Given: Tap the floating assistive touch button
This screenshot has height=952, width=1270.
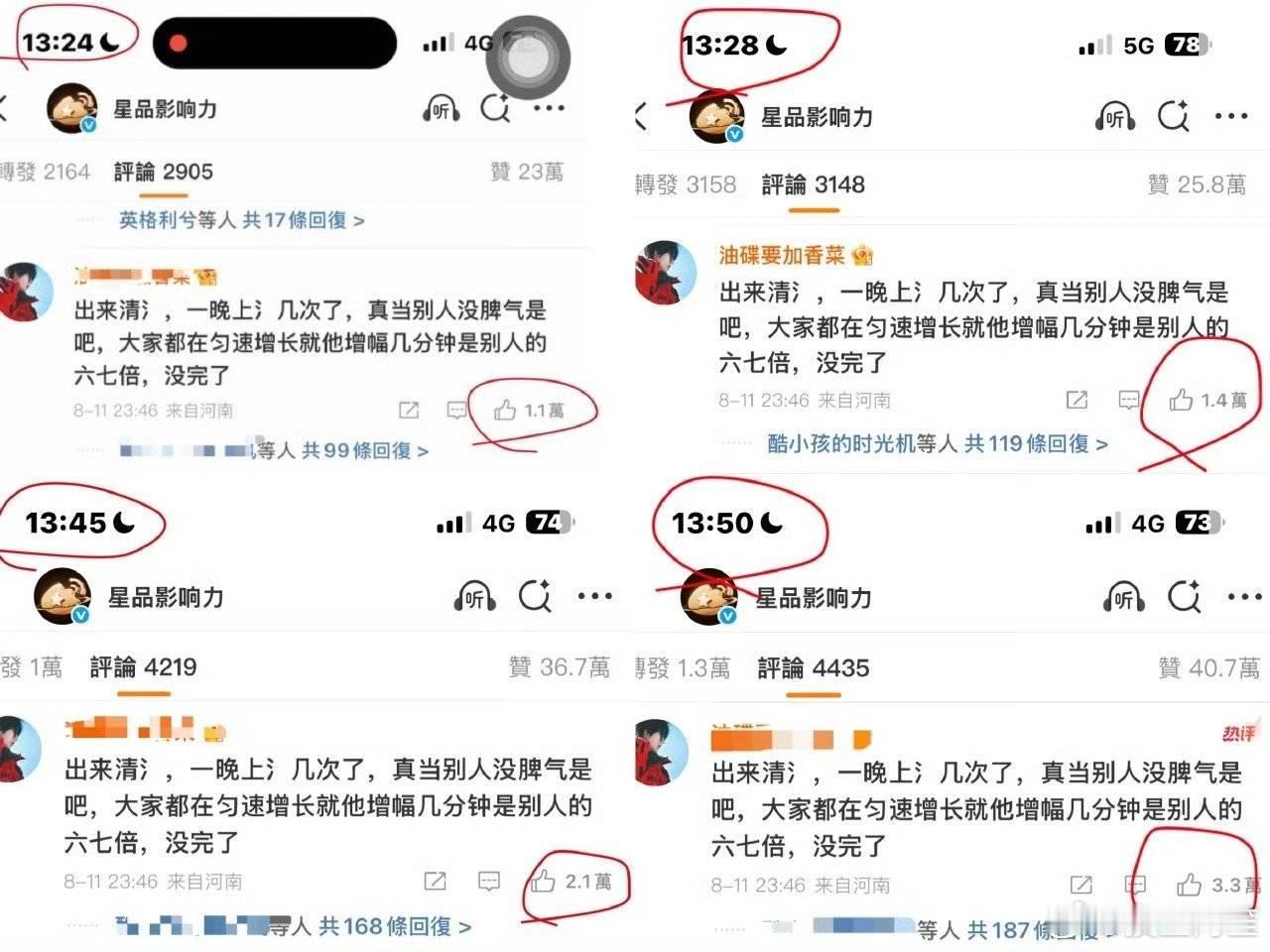Looking at the screenshot, I should click(528, 57).
